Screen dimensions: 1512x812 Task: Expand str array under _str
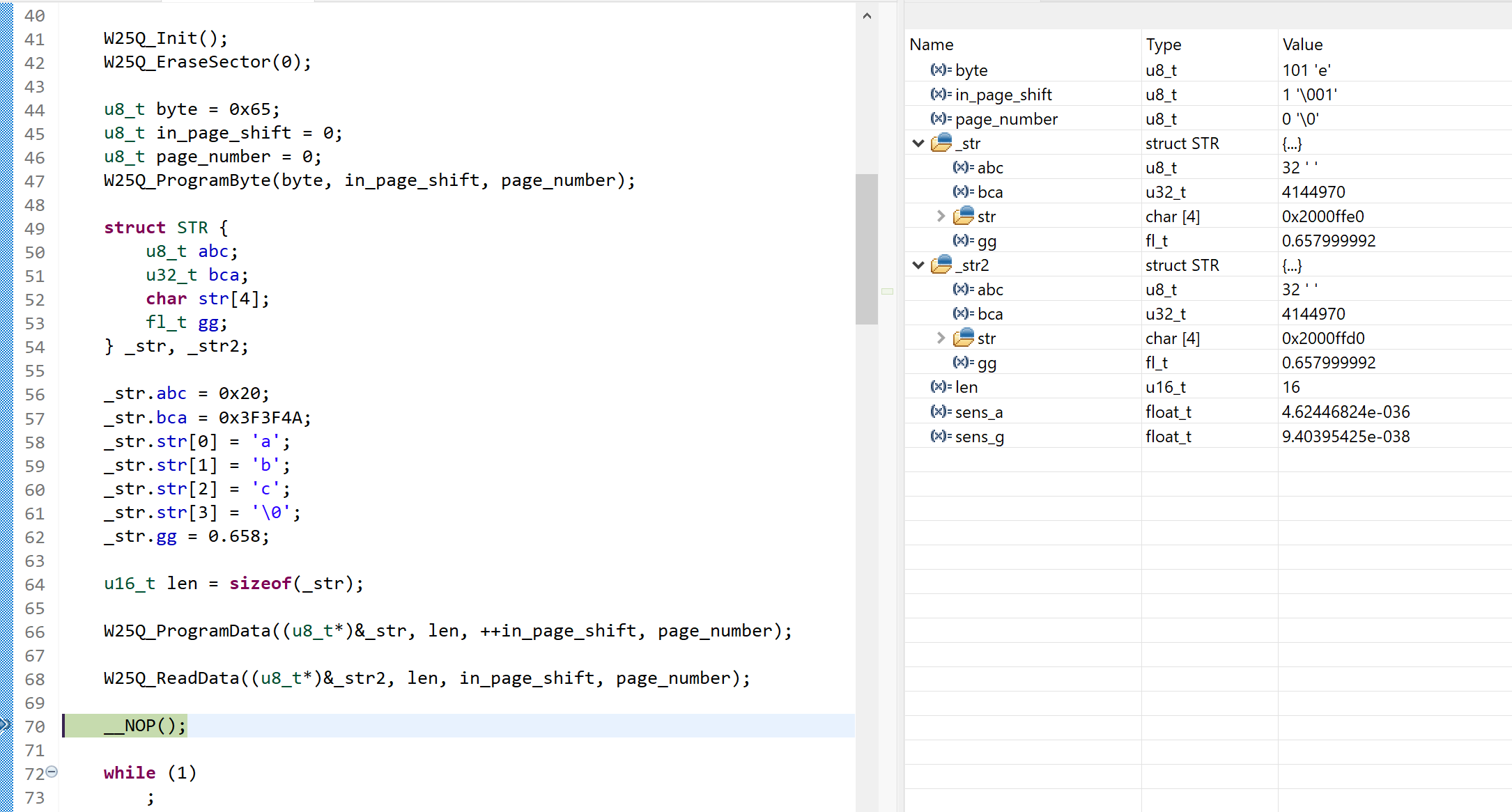coord(941,216)
